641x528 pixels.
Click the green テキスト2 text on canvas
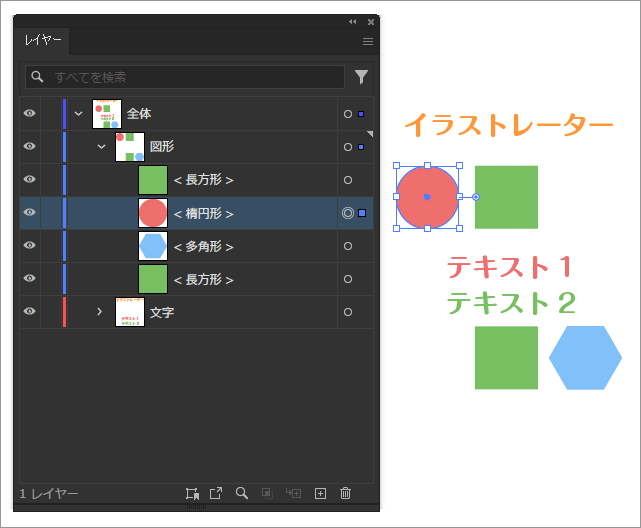click(511, 302)
